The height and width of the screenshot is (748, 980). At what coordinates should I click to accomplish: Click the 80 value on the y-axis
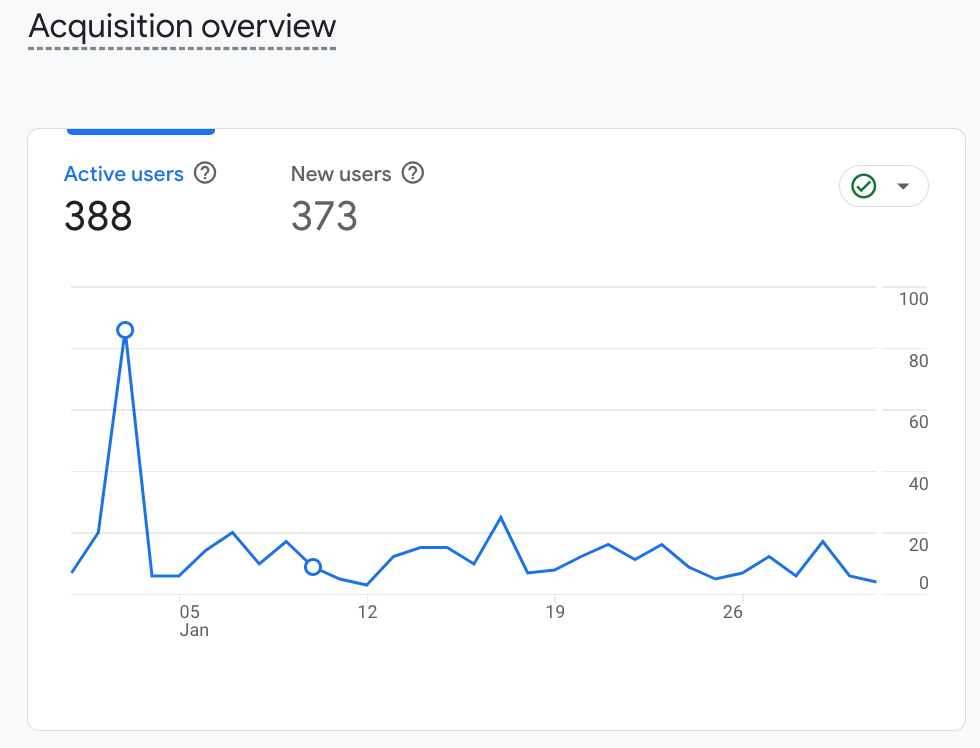click(x=918, y=361)
